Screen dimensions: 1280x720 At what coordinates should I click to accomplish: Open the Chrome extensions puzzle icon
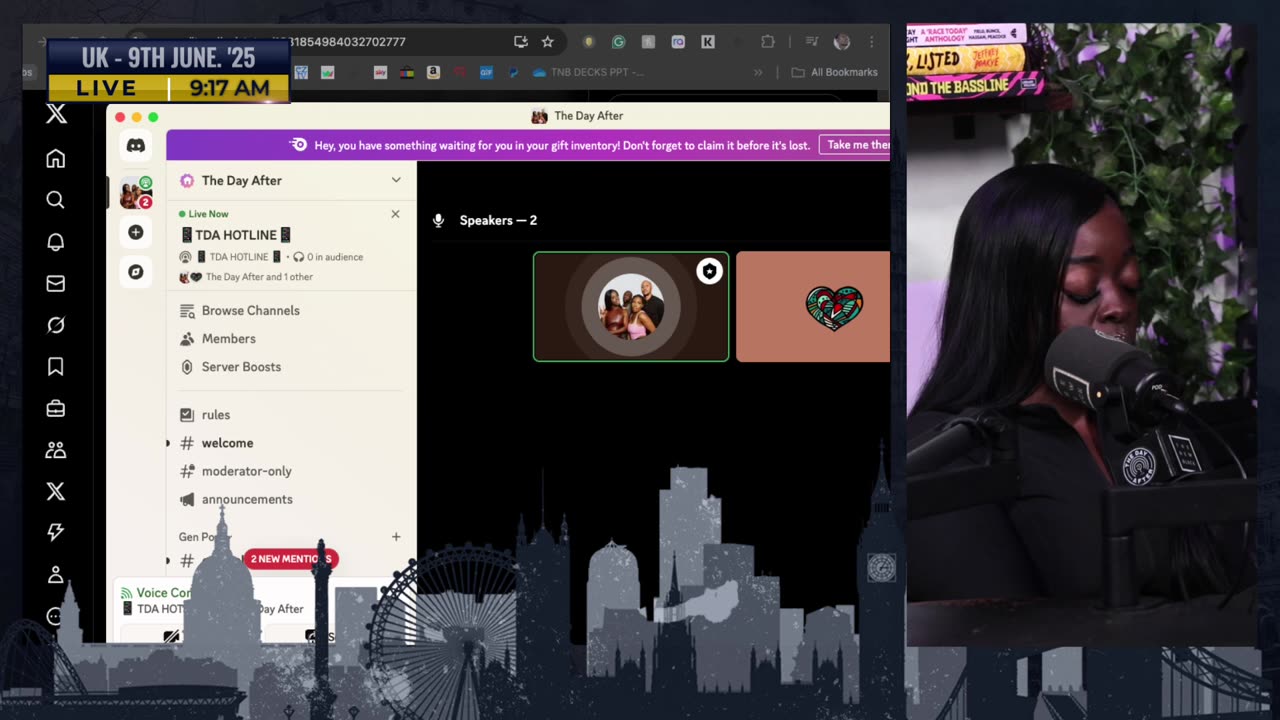(768, 42)
